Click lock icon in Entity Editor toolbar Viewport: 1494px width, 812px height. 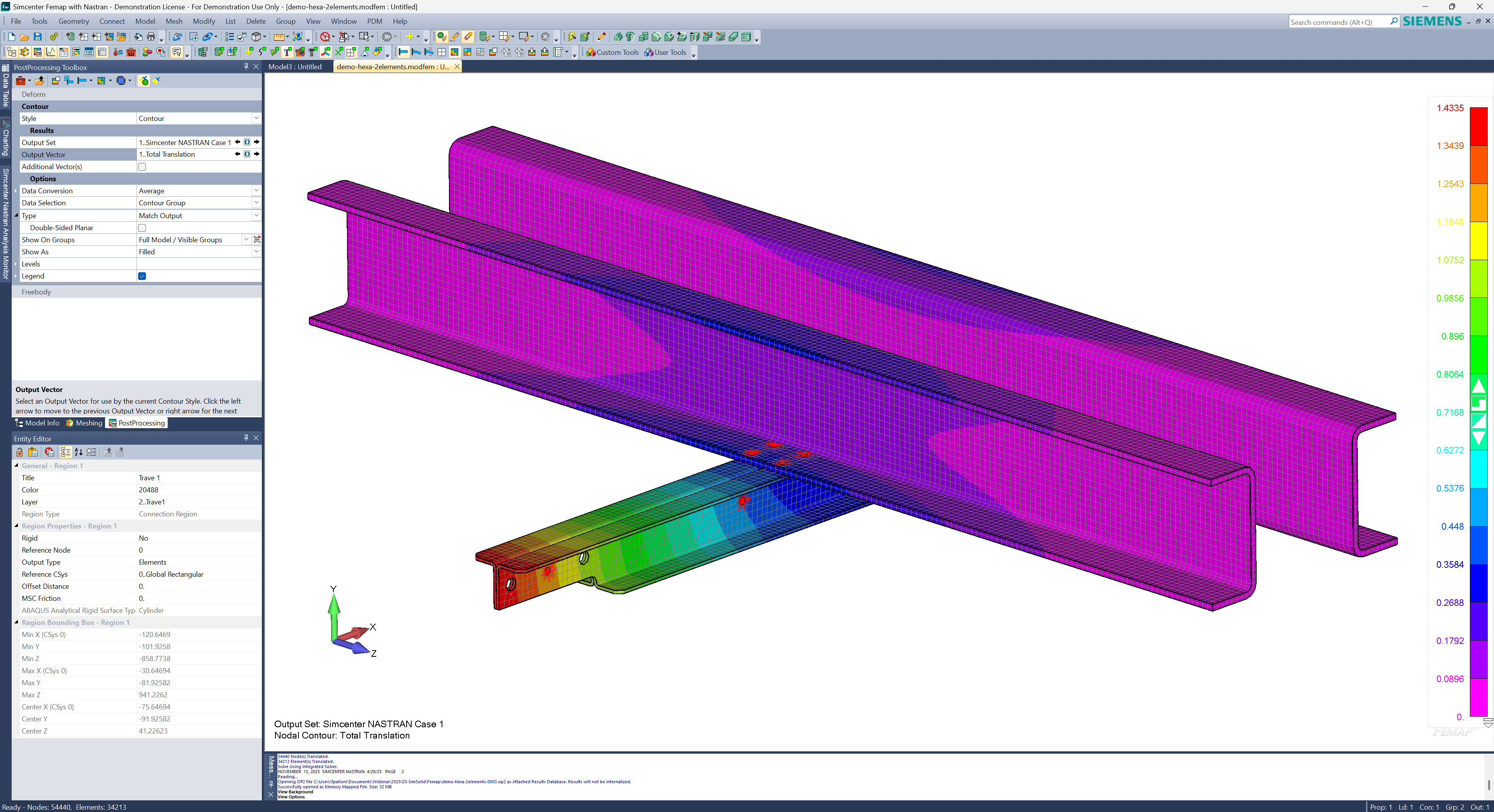pos(20,452)
